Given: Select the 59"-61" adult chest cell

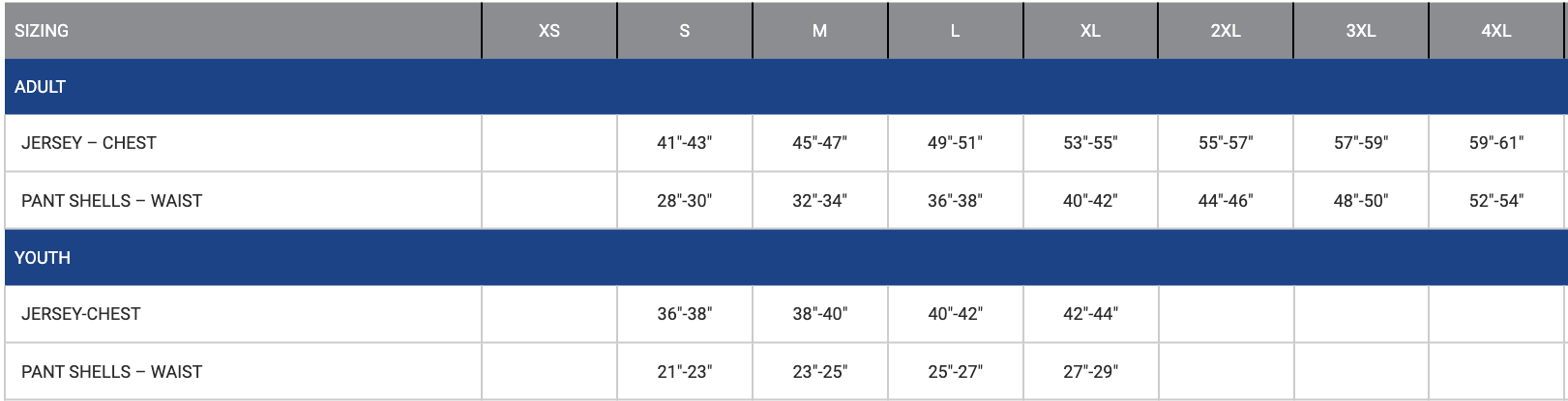Looking at the screenshot, I should [1495, 143].
